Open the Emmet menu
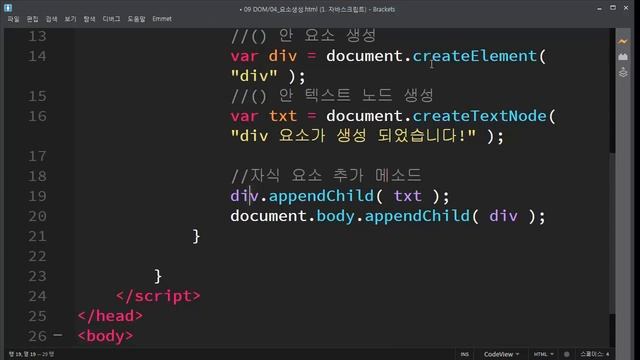The height and width of the screenshot is (360, 640). click(162, 19)
